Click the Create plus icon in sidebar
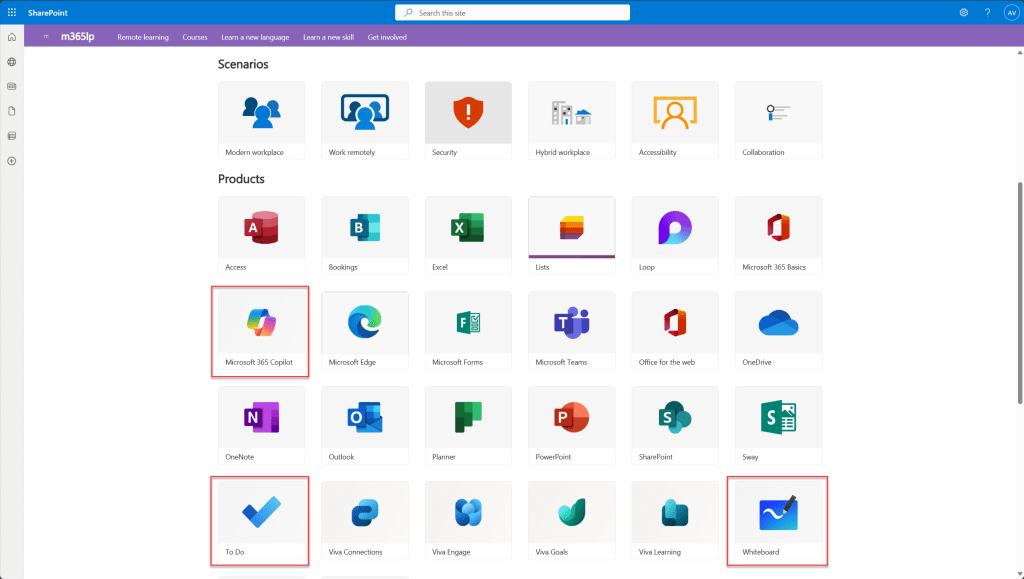Screen dimensions: 1024x579 [12, 160]
